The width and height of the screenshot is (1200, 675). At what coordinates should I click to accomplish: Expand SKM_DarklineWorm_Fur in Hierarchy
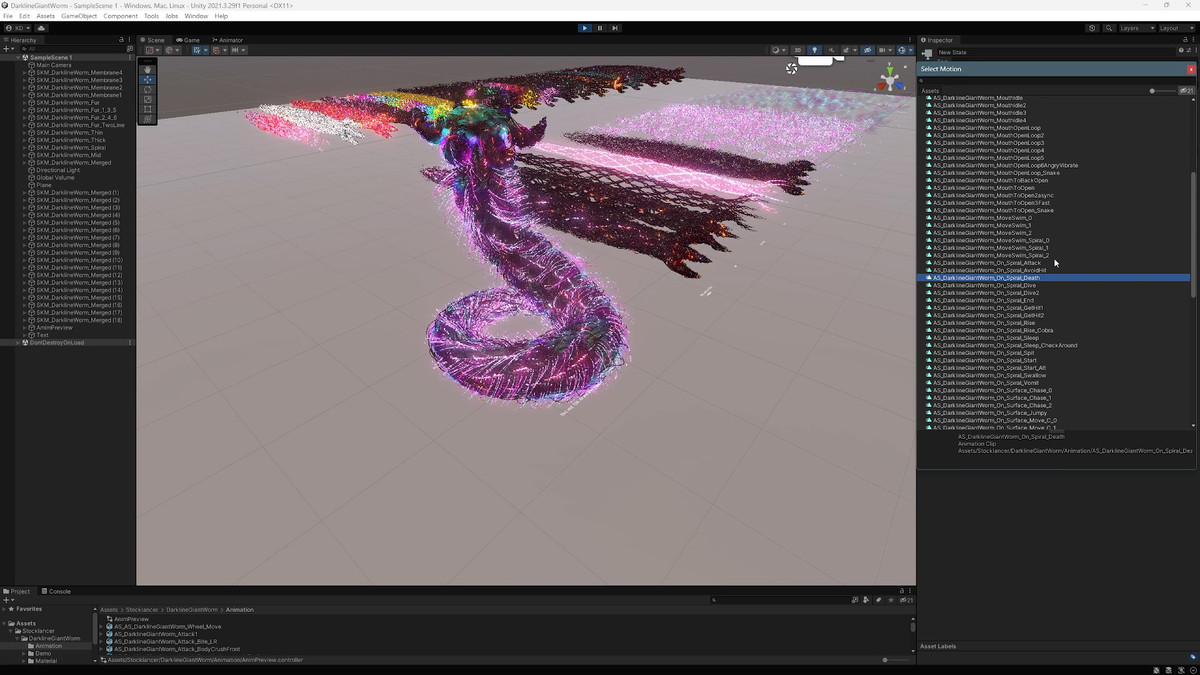coord(25,103)
